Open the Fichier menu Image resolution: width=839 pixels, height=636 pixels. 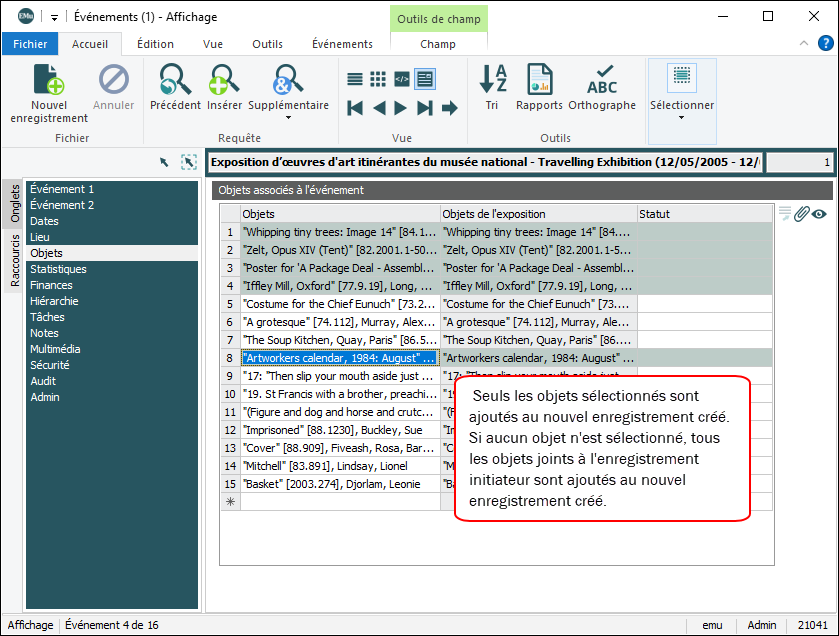(x=30, y=44)
